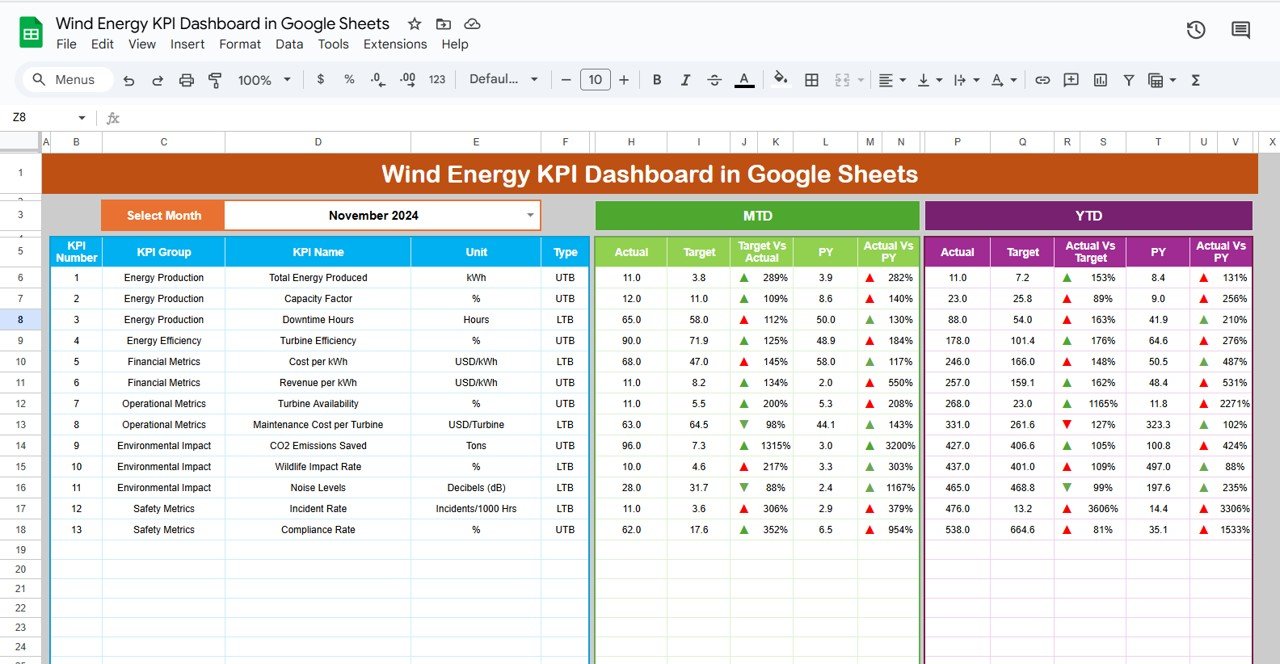The width and height of the screenshot is (1280, 664).
Task: Select the MTD header cell
Action: click(x=757, y=215)
